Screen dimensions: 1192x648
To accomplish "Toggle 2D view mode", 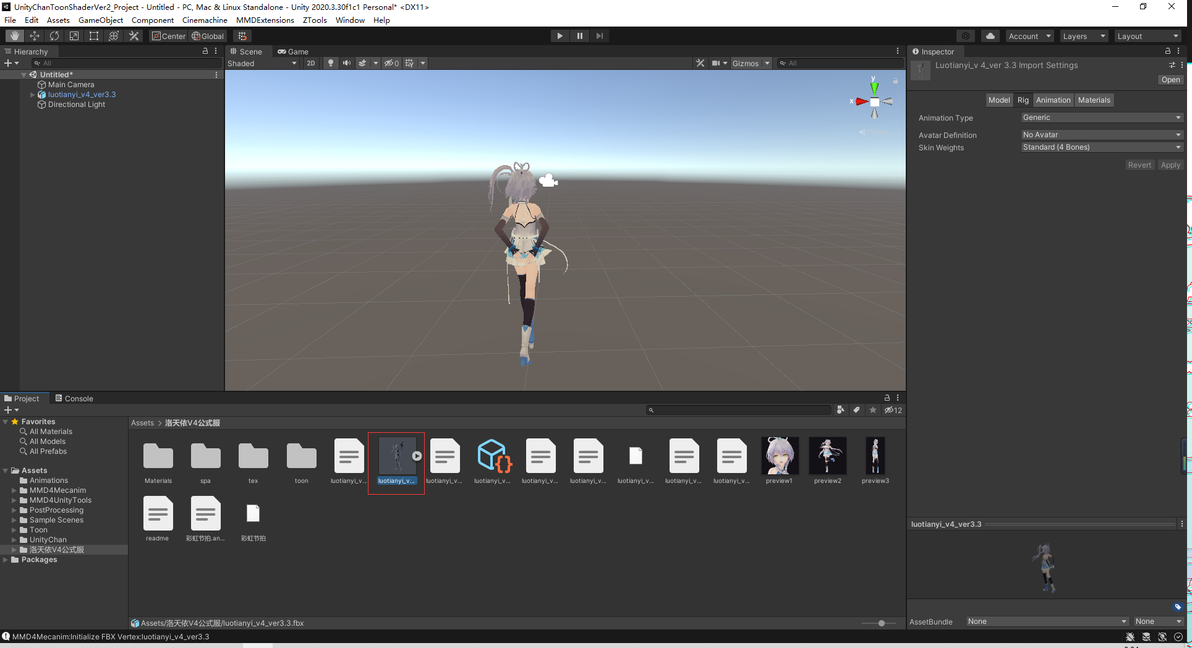I will (311, 63).
